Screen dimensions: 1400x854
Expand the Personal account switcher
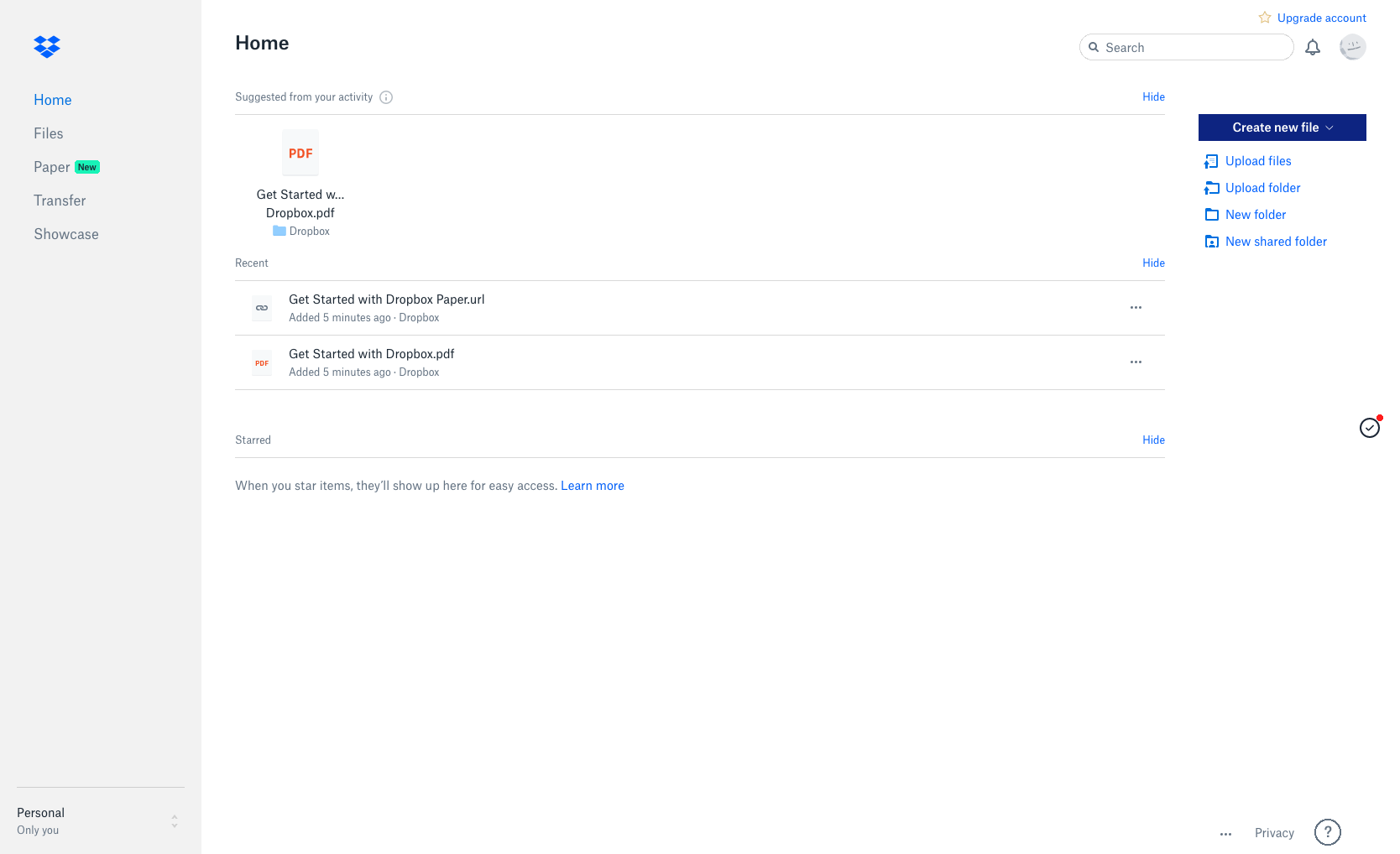[101, 820]
